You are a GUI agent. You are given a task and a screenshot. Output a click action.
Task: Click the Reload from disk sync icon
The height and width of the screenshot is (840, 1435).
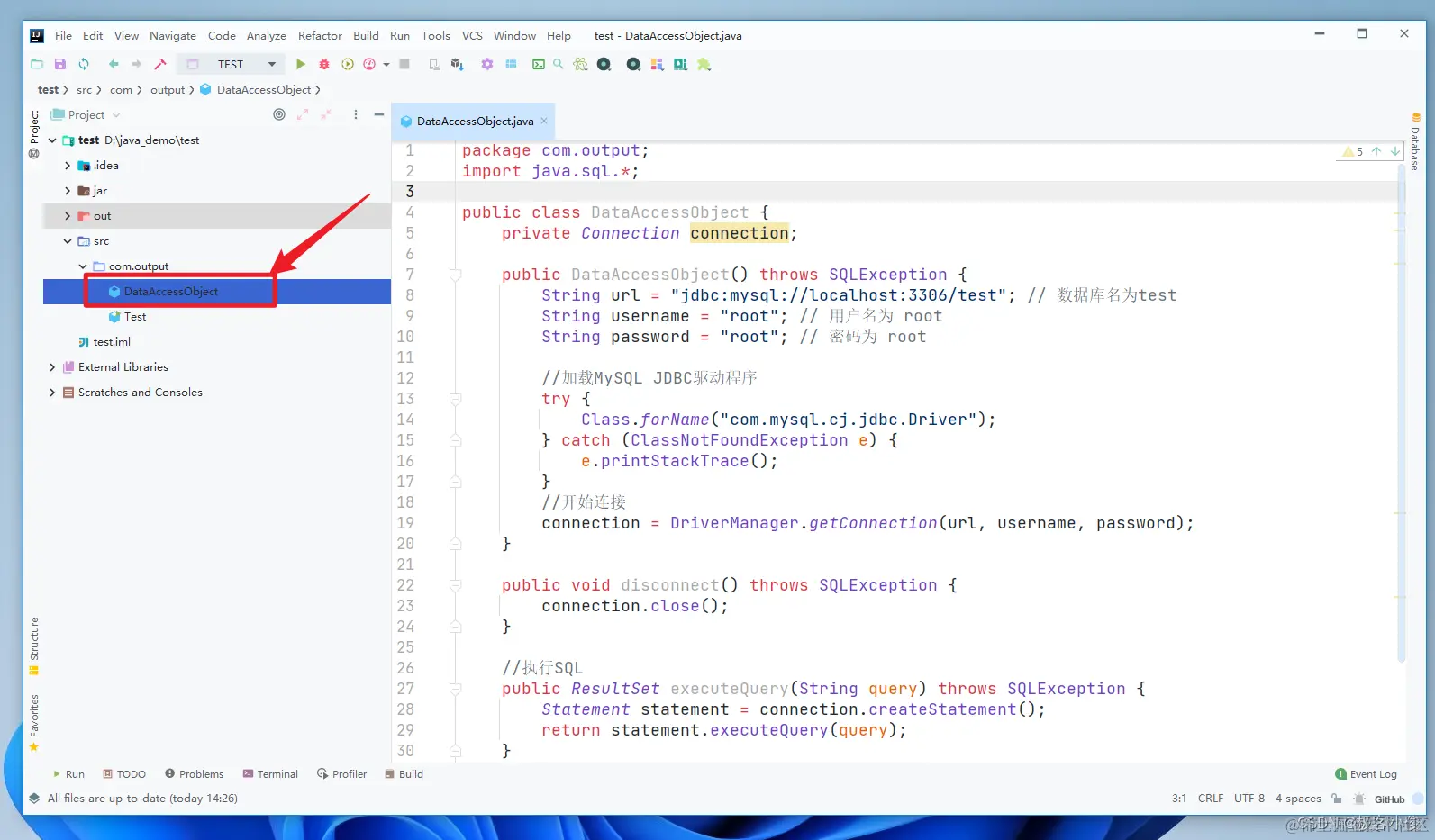[84, 64]
